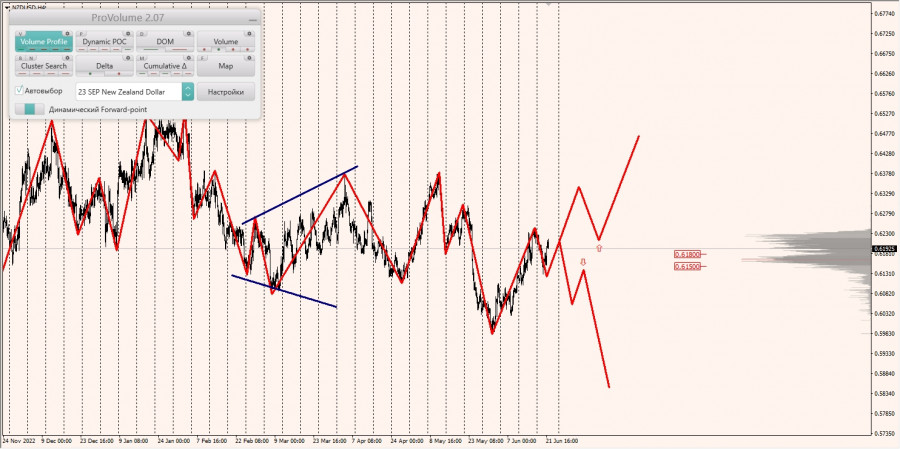Open Cluster Search gear settings
900x449 pixels.
pyautogui.click(x=67, y=58)
